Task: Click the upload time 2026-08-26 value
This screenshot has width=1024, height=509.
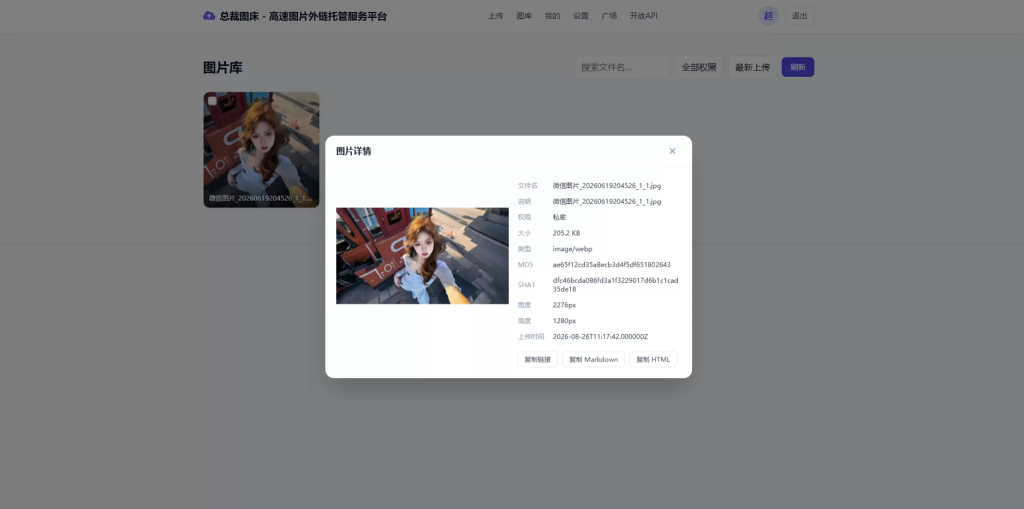Action: pyautogui.click(x=600, y=337)
